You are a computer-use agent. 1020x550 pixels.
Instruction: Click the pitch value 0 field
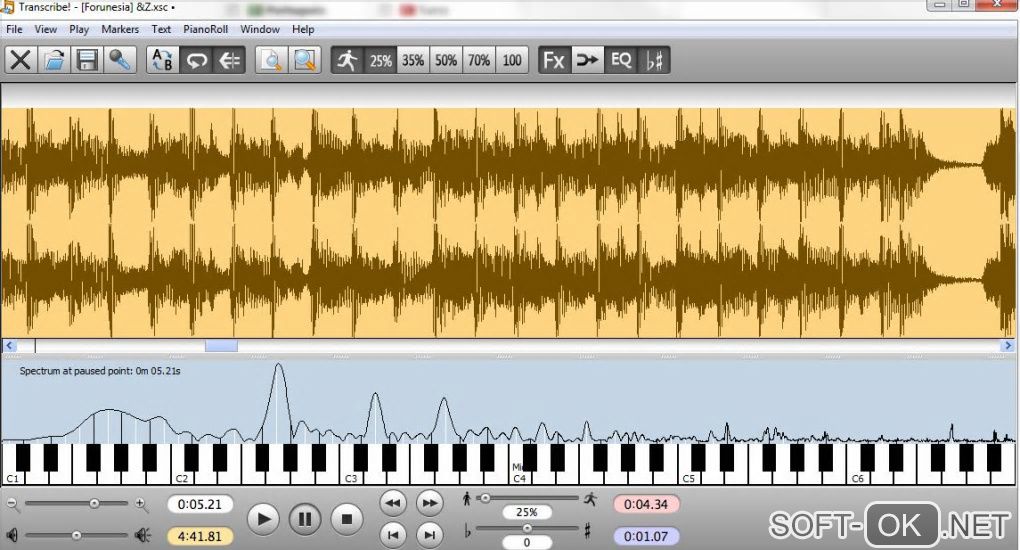click(527, 542)
